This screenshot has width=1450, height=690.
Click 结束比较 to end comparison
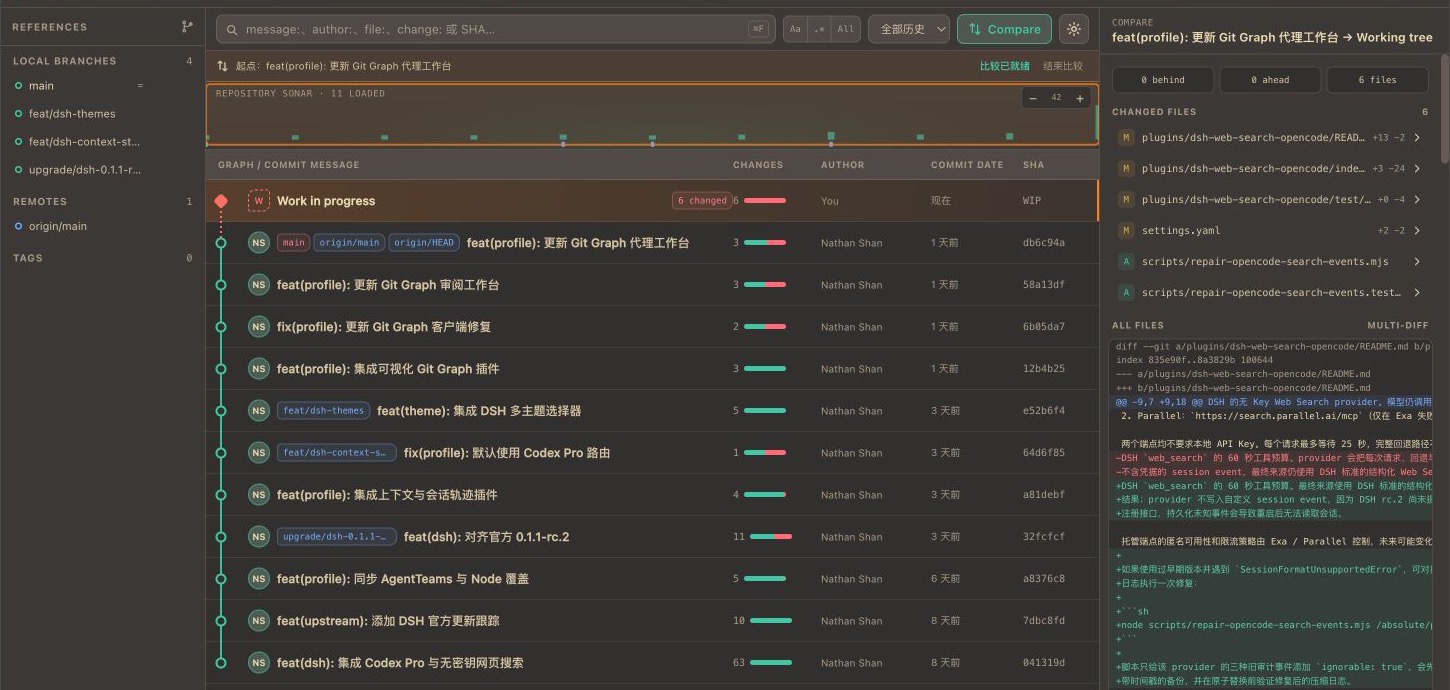tap(1062, 66)
